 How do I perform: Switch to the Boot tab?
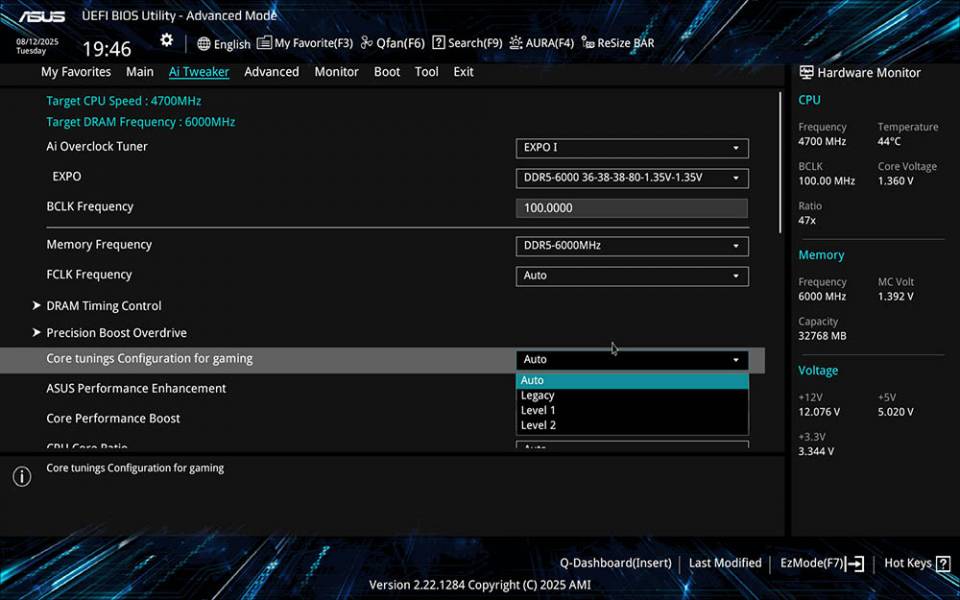(x=387, y=71)
